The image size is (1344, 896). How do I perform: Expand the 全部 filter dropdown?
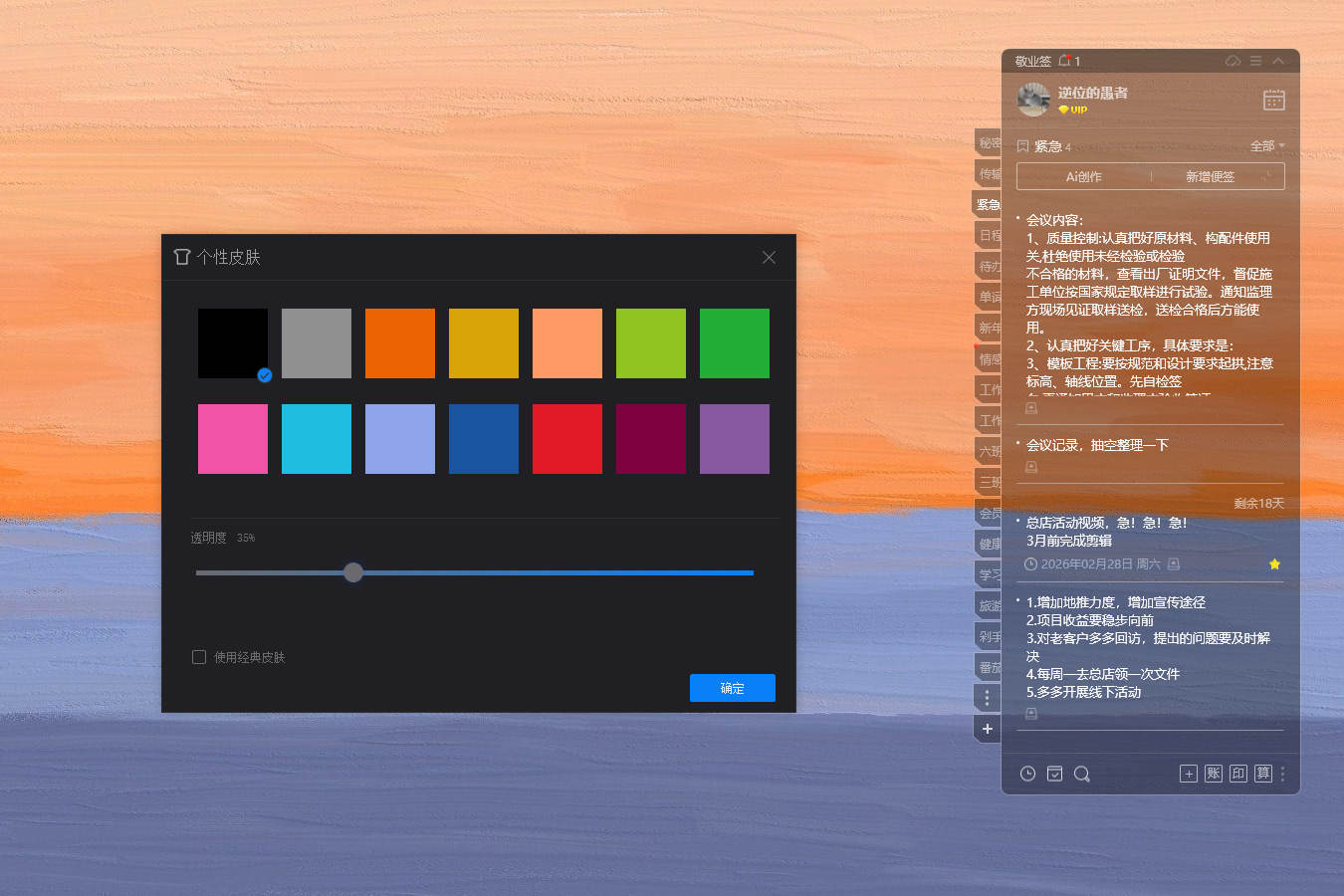tap(1266, 146)
